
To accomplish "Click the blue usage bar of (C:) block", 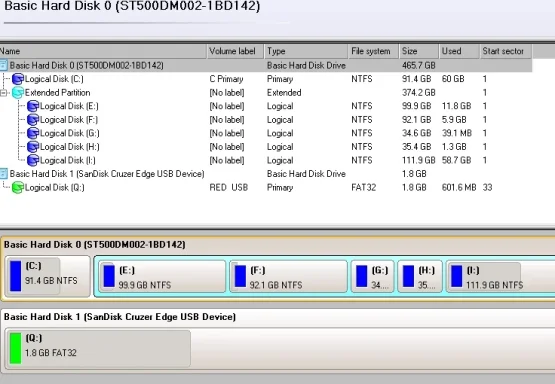I will point(16,276).
